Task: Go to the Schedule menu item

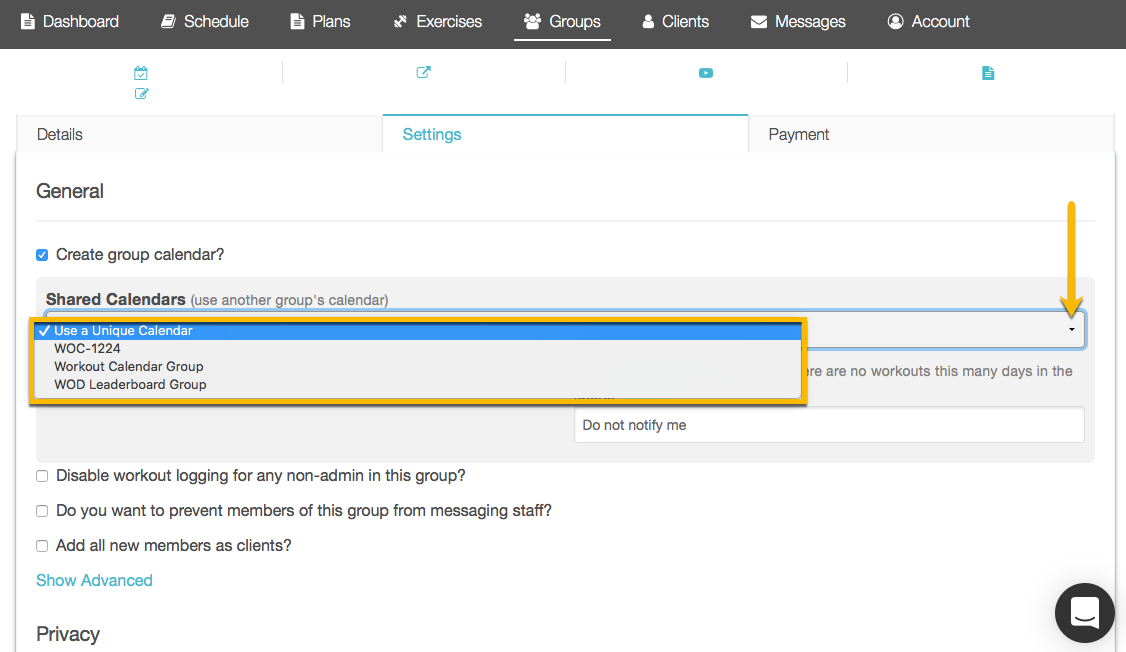Action: [x=205, y=22]
